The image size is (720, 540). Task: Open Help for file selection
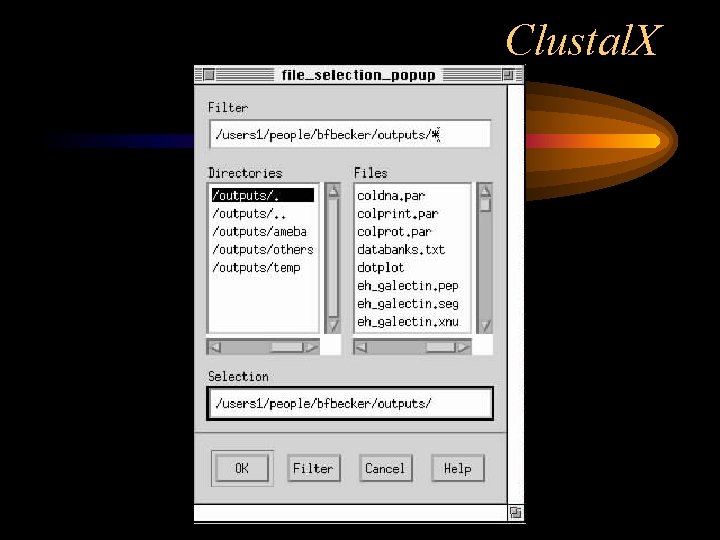point(458,468)
